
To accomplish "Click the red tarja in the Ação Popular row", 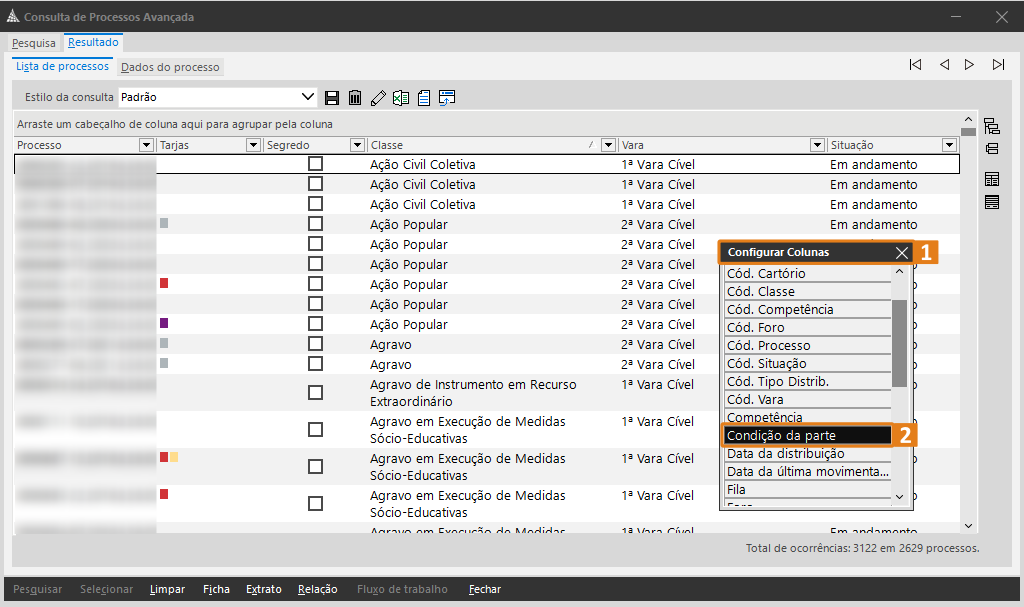I will (x=164, y=283).
